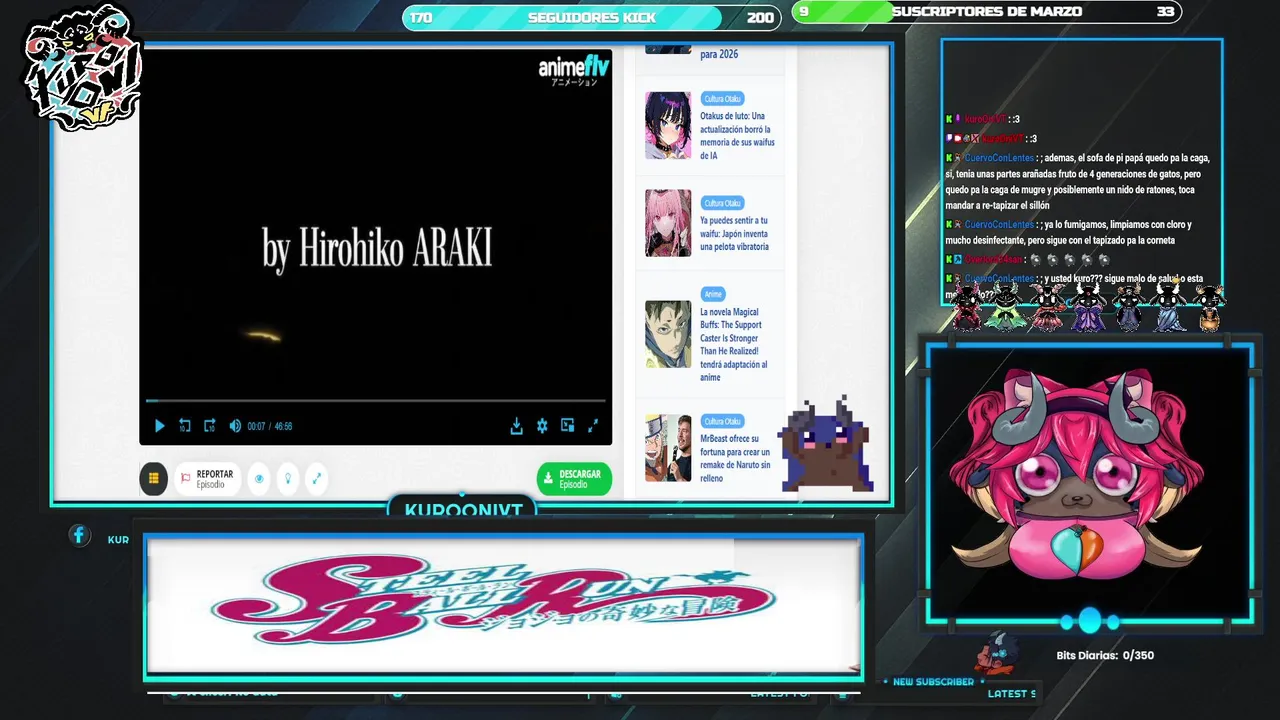1280x720 pixels.
Task: Open MrBeast Naruto remake article link
Action: (736, 458)
